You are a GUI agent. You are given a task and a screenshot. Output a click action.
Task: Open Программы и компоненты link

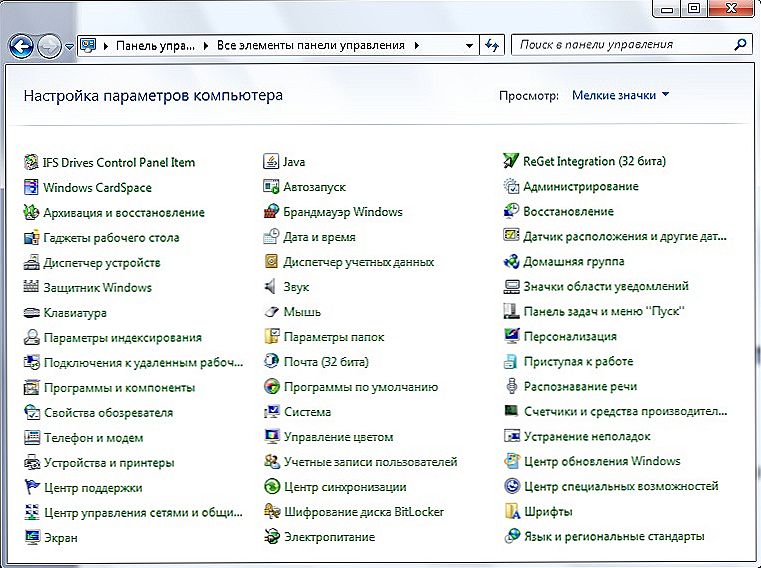pyautogui.click(x=119, y=388)
